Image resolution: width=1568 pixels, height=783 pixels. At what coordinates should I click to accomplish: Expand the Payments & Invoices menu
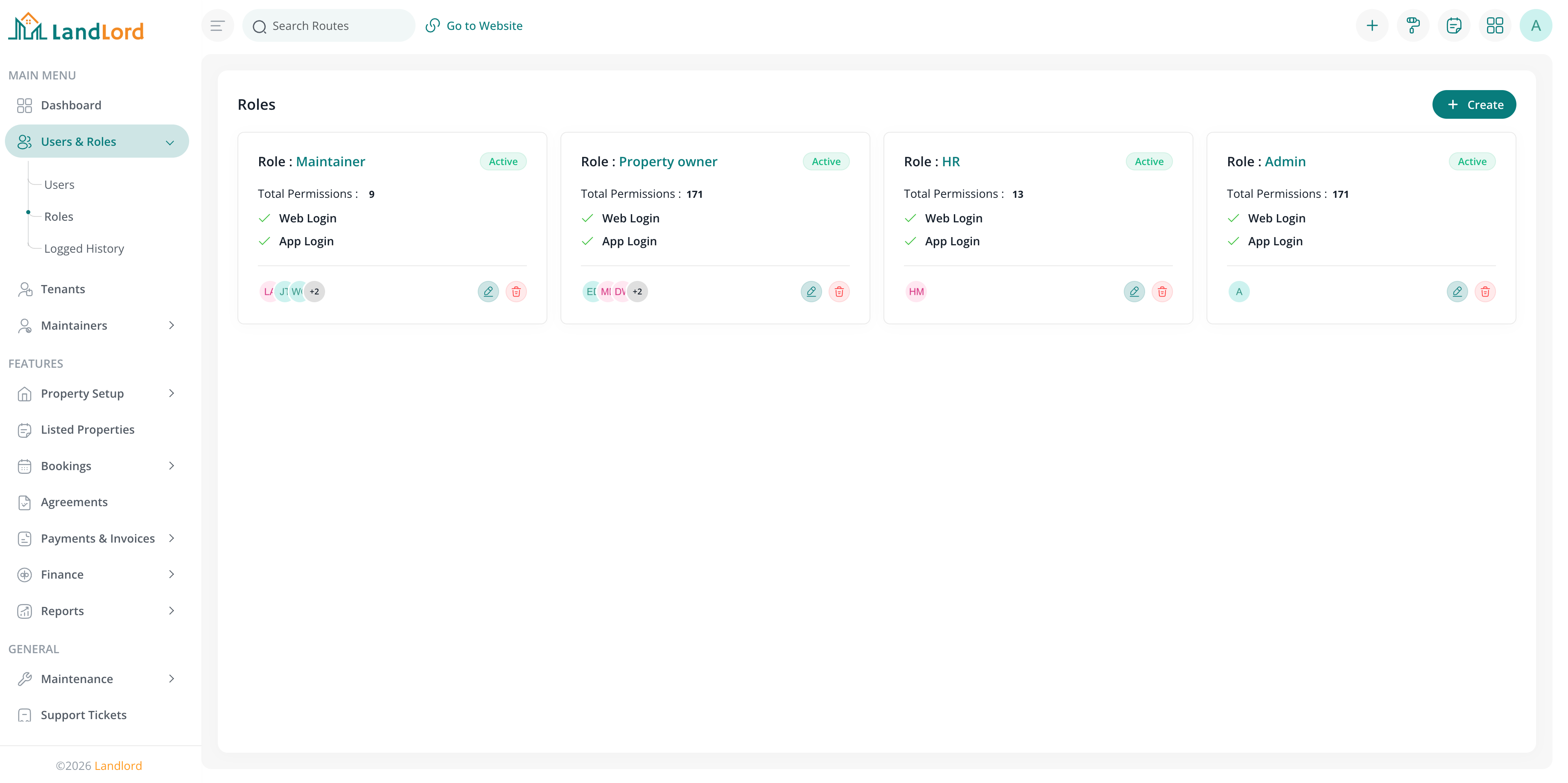pyautogui.click(x=97, y=538)
